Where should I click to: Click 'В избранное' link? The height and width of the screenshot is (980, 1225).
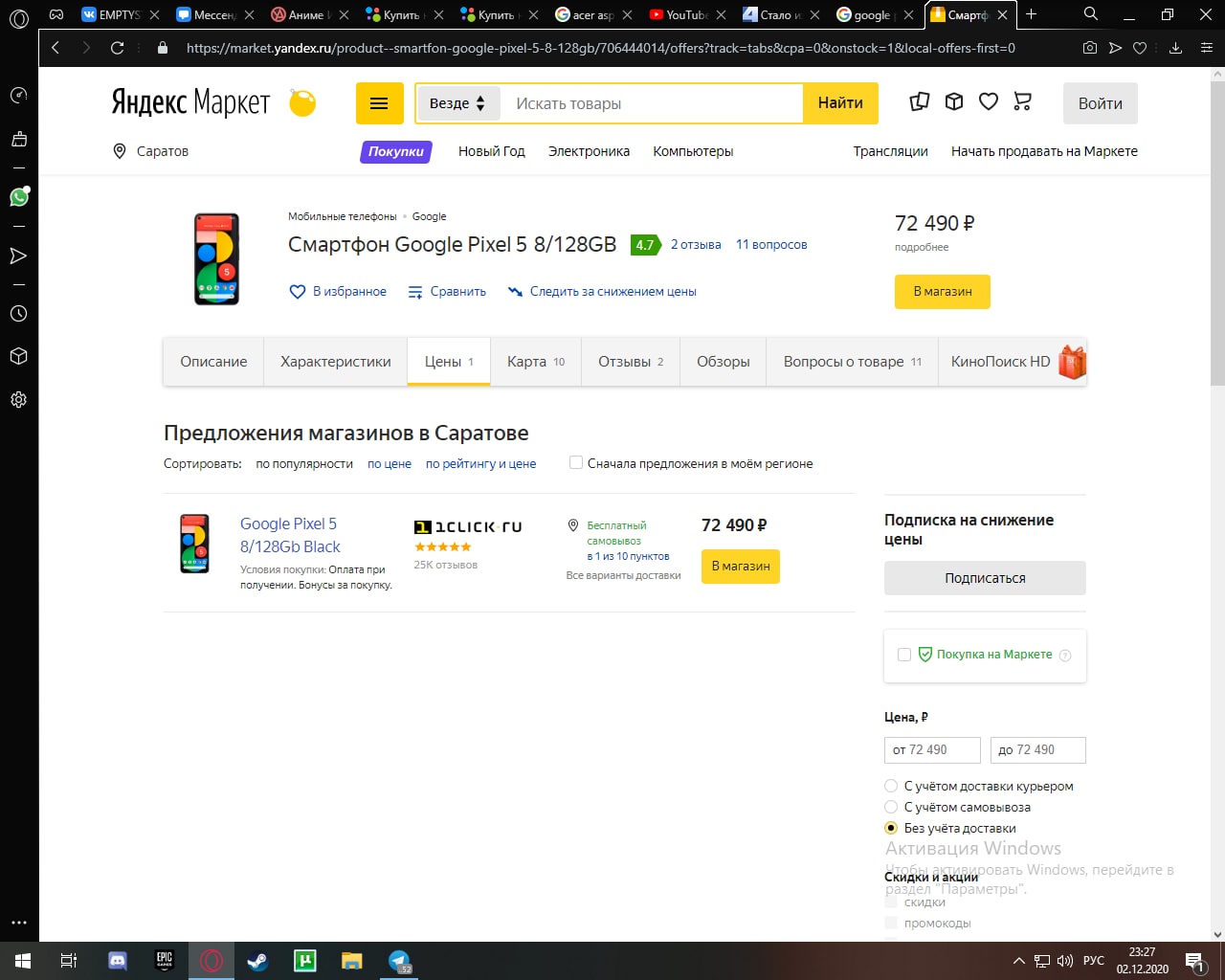[x=338, y=292]
